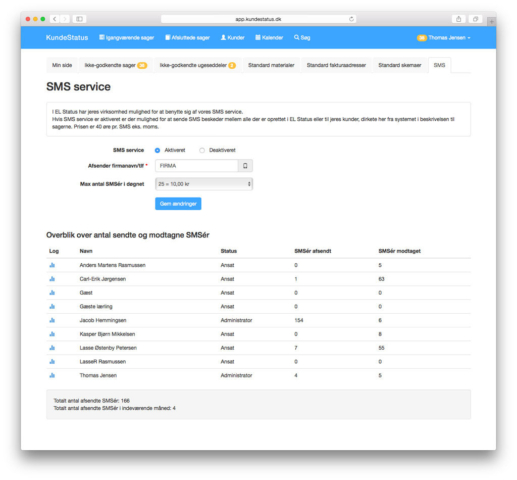This screenshot has height=480, width=517.
Task: Open log chart for Carl-Erik Jørgensen
Action: click(52, 279)
